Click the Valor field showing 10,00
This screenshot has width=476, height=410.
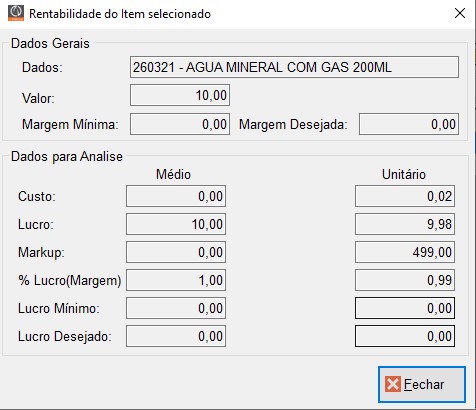coord(180,95)
